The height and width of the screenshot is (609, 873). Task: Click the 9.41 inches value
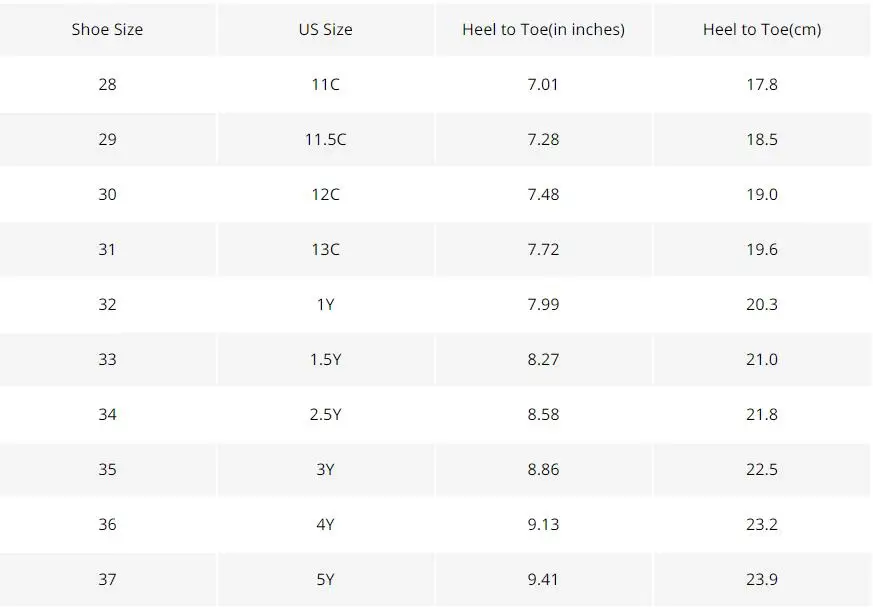543,579
